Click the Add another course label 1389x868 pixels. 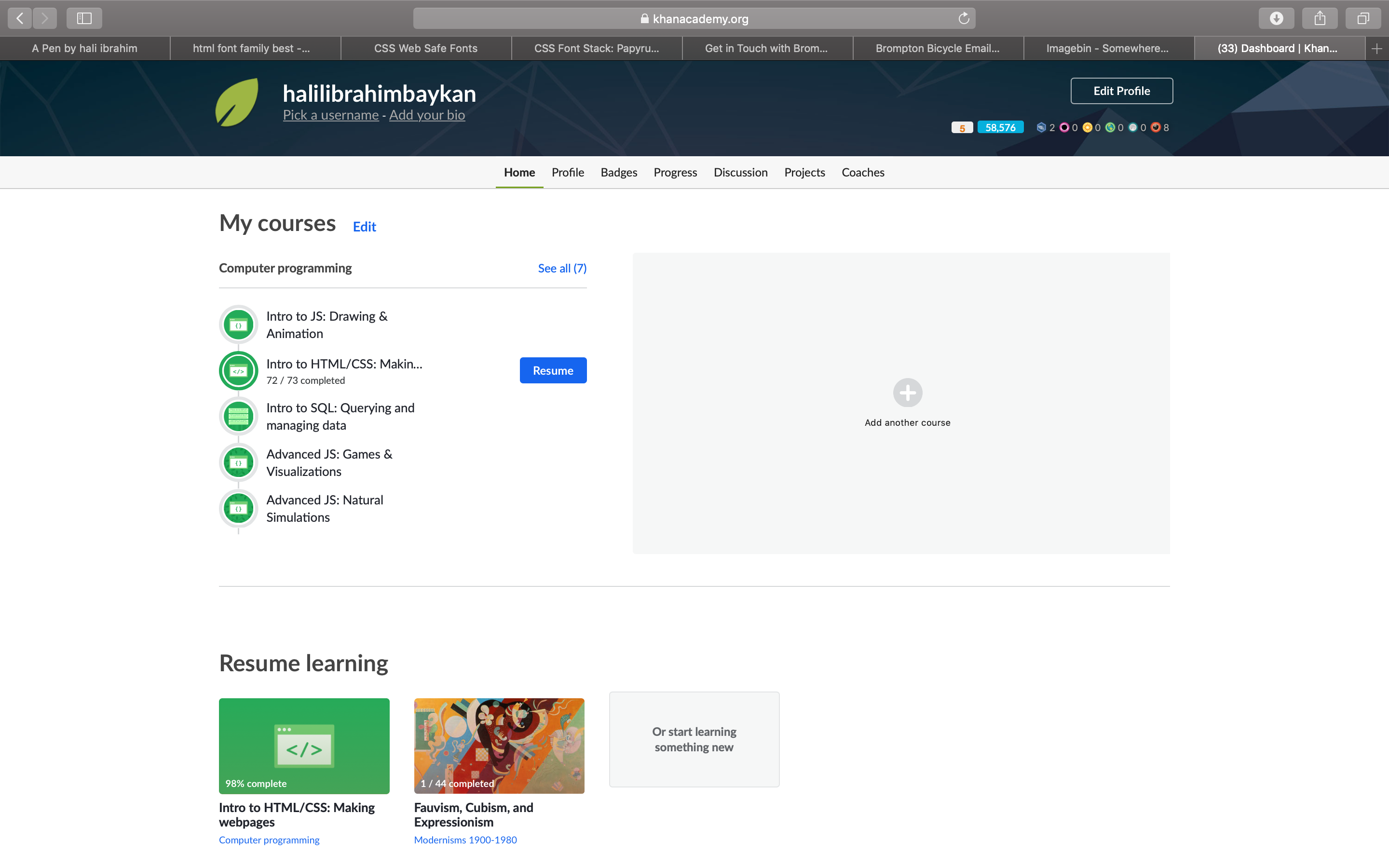click(x=908, y=422)
